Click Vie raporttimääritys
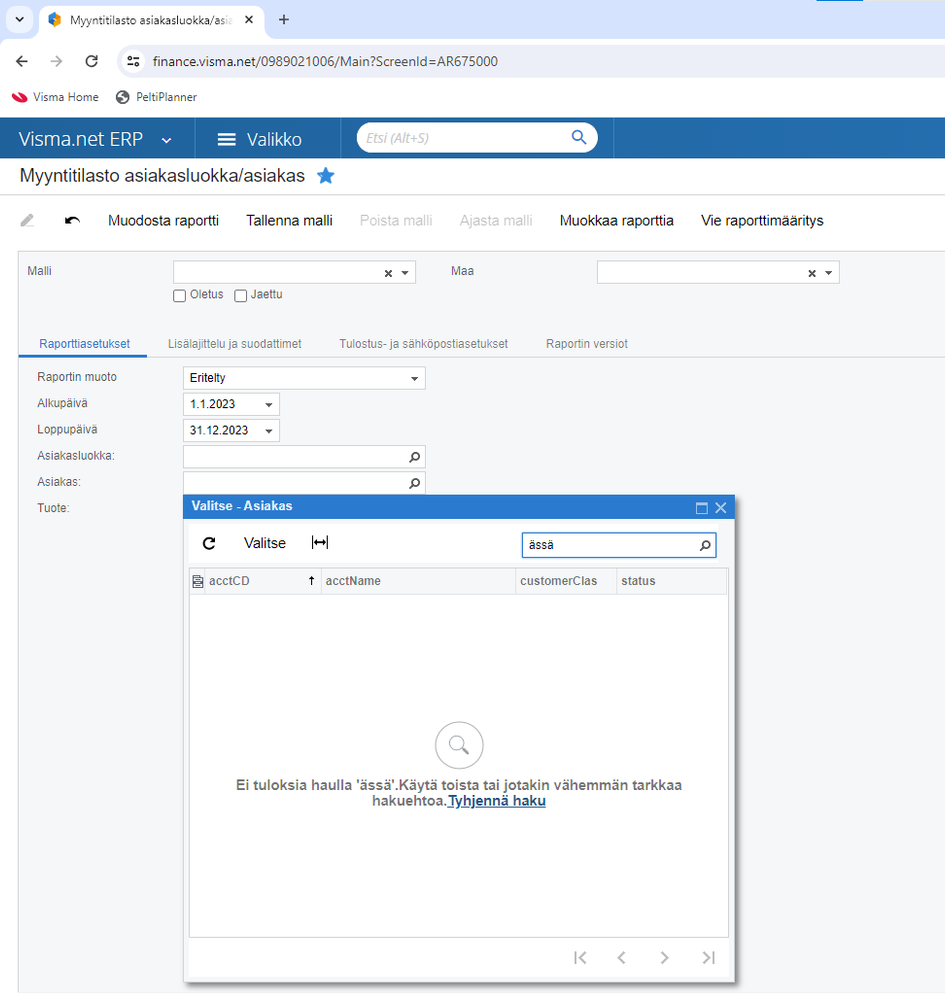945x999 pixels. pos(762,220)
